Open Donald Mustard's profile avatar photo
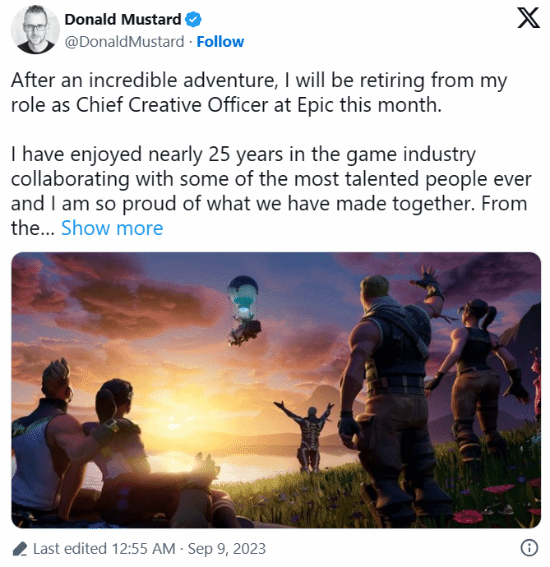This screenshot has width=550, height=567. (35, 29)
